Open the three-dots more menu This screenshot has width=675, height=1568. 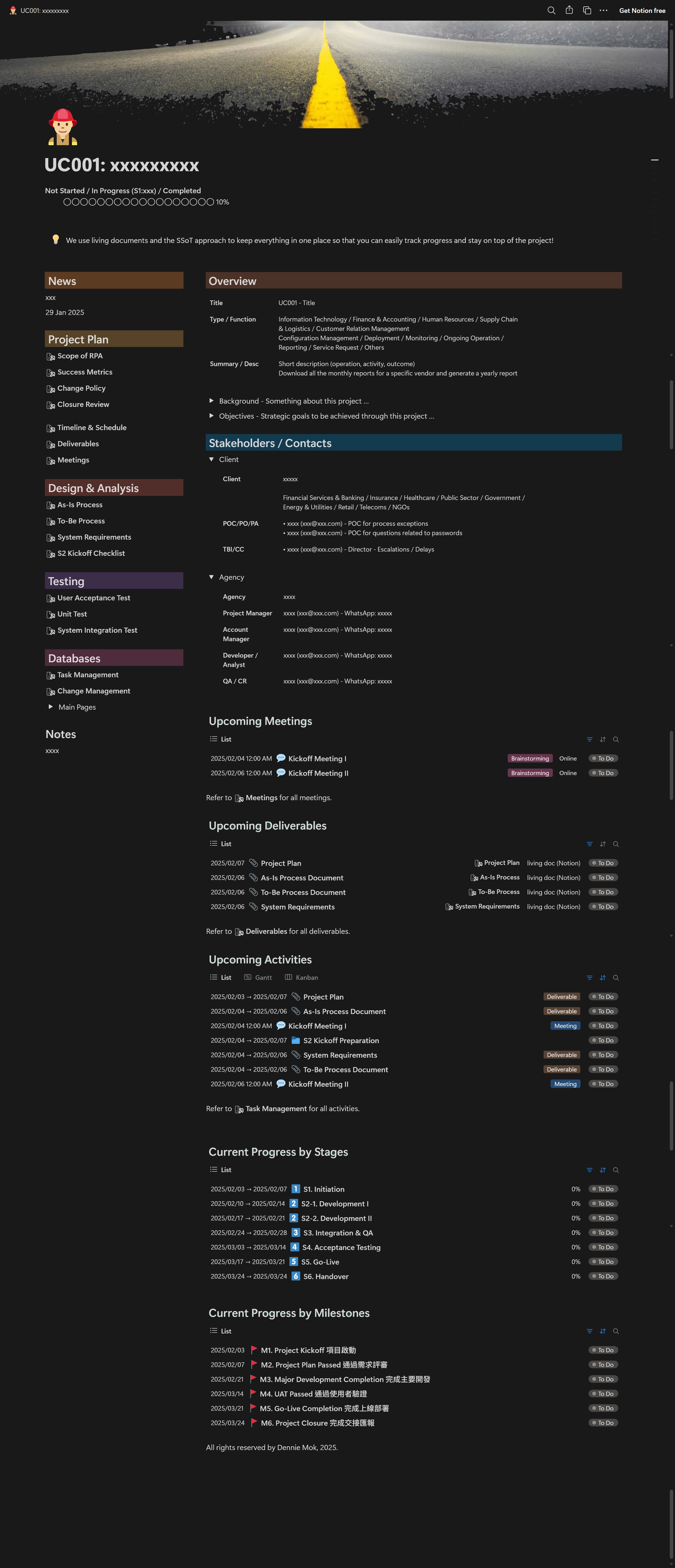pos(603,10)
